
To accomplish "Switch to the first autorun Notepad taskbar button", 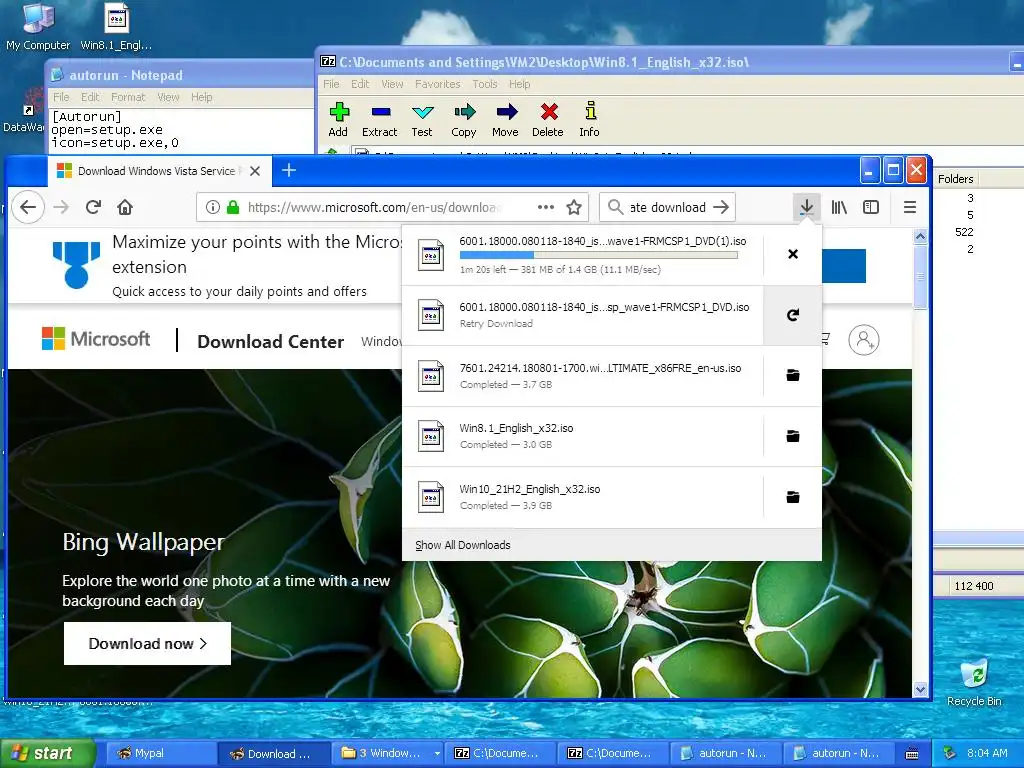I will [x=726, y=754].
